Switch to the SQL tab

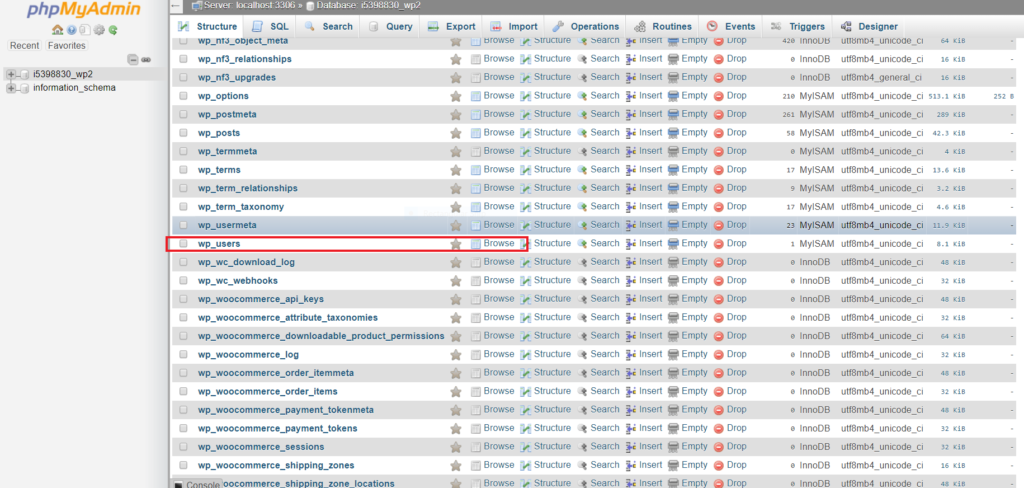coord(270,27)
